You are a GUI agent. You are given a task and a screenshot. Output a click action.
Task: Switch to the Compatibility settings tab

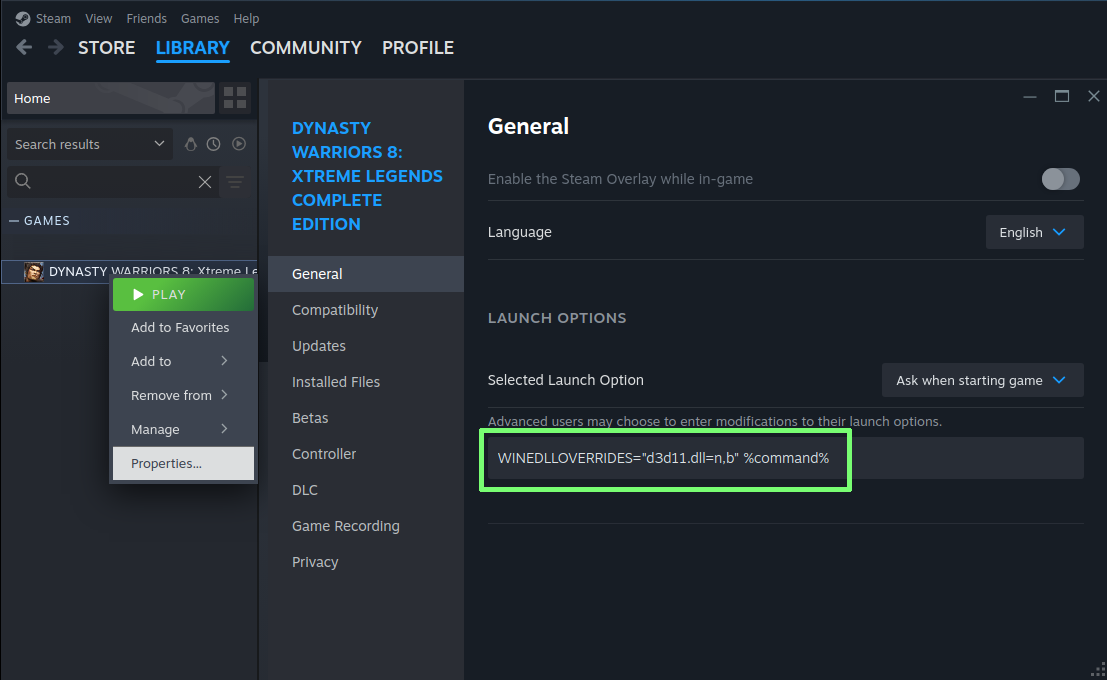[x=335, y=310]
